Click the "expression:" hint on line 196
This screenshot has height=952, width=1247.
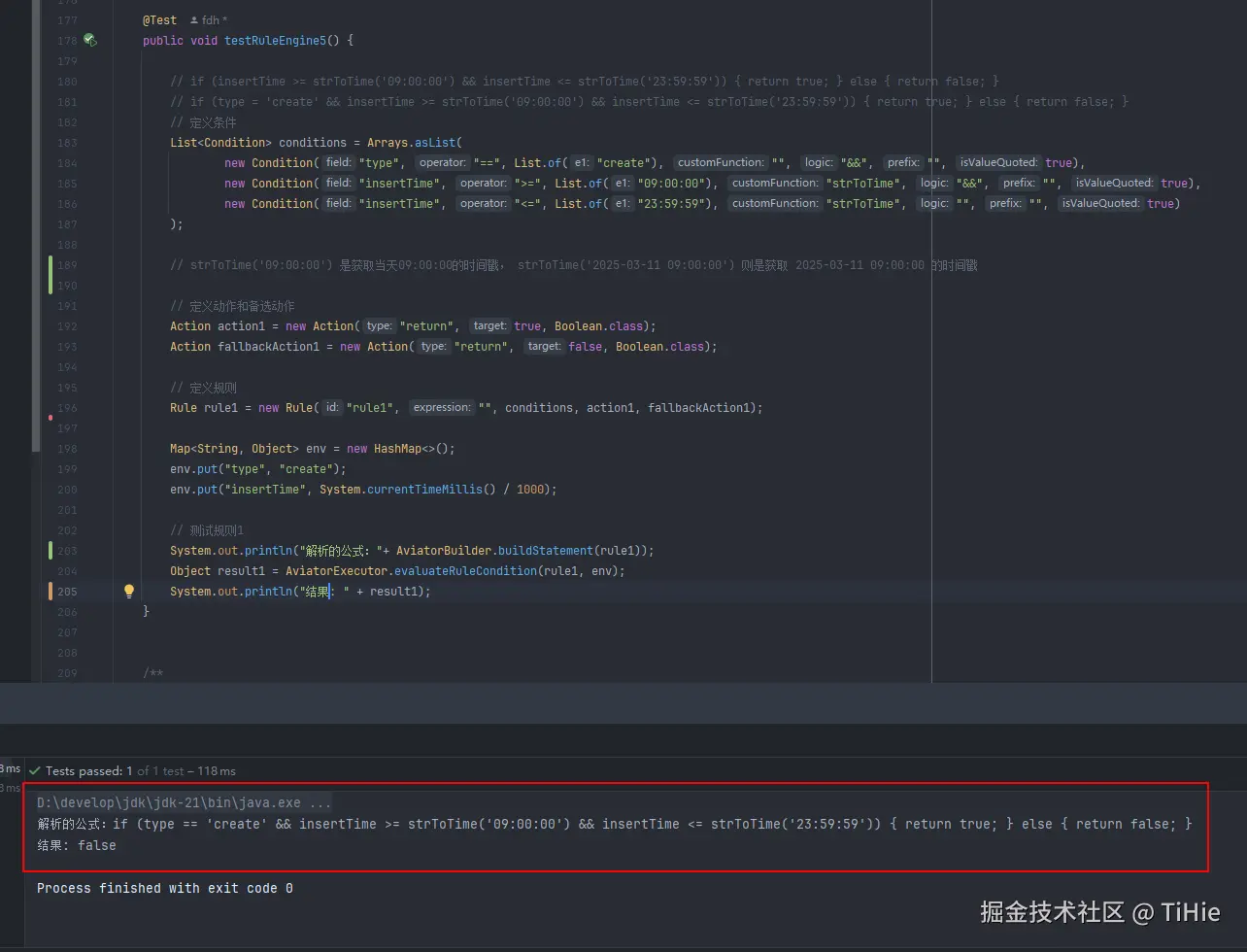click(443, 407)
